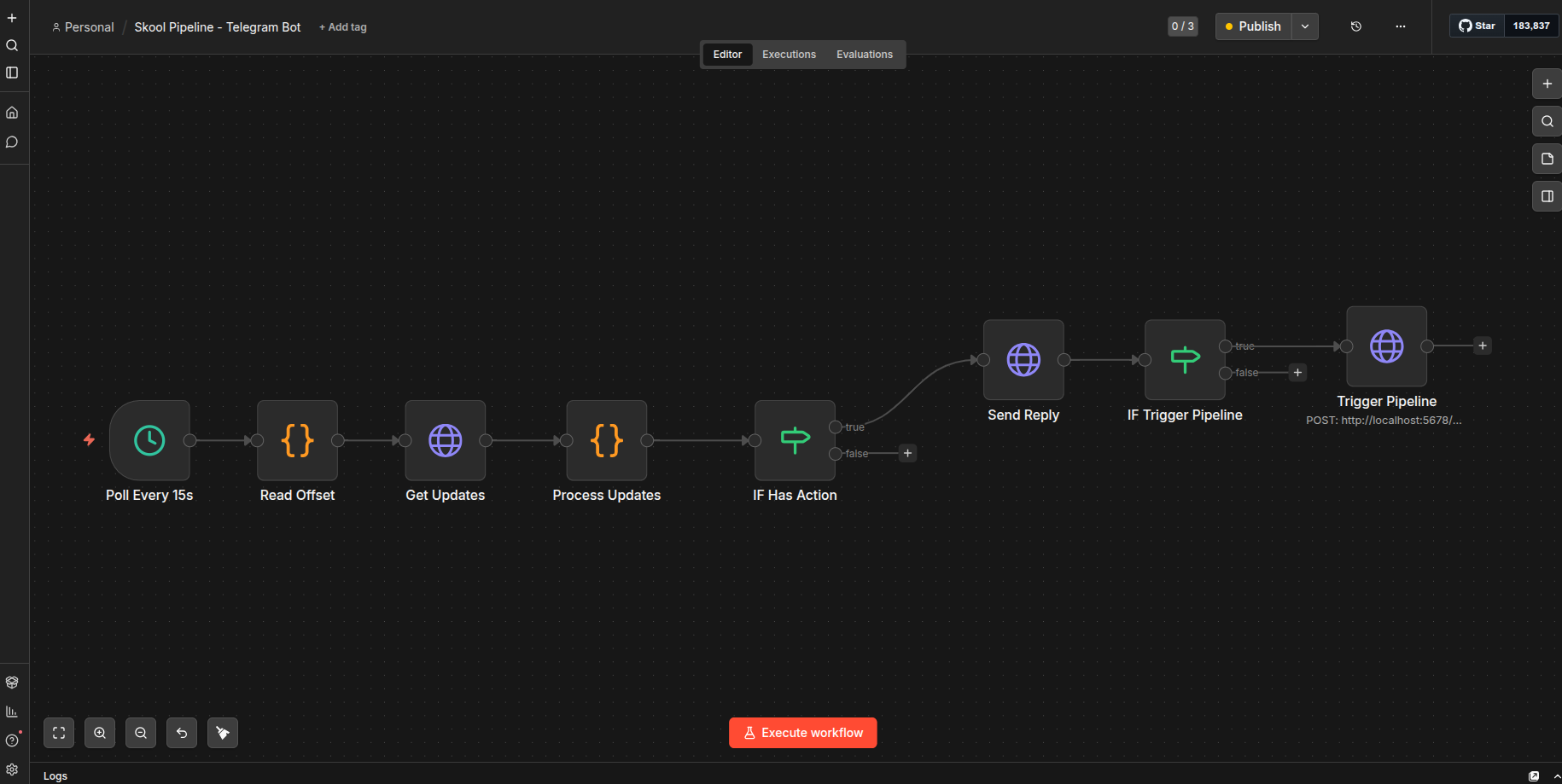Viewport: 1562px width, 784px height.
Task: Switch to the Executions tab
Action: point(788,54)
